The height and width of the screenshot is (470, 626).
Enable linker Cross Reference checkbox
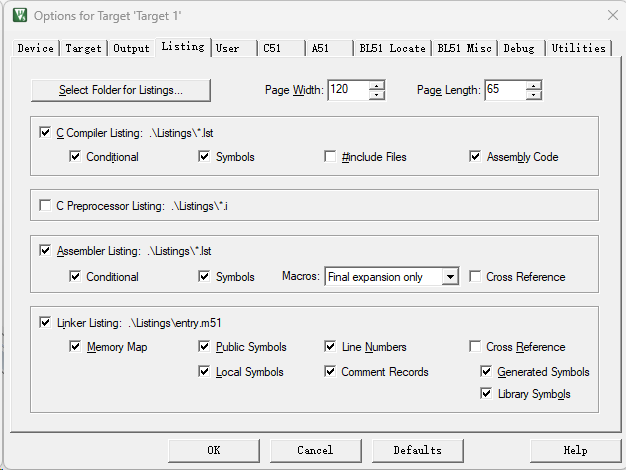click(476, 347)
